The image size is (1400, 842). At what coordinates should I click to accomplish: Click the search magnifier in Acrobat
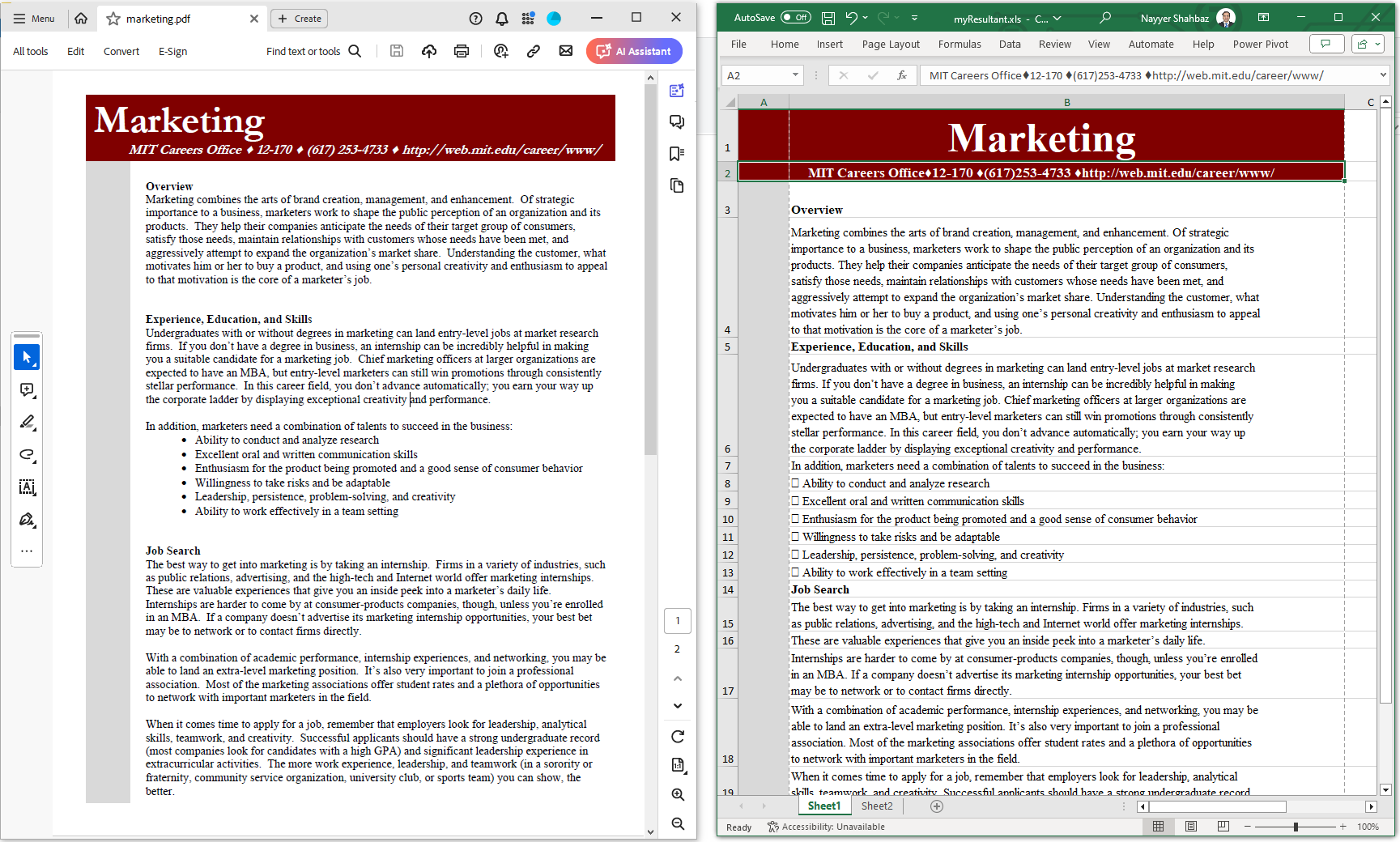pos(355,51)
